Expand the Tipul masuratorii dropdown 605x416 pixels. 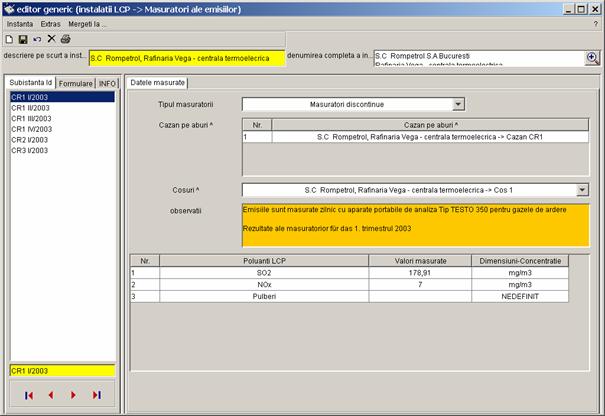(x=458, y=103)
